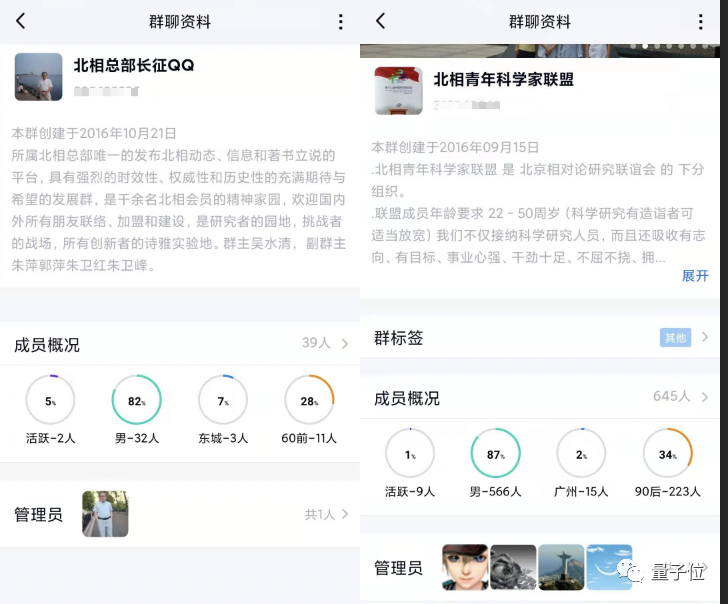View left group administrator's avatar
Viewport: 728px width, 604px height.
(105, 514)
